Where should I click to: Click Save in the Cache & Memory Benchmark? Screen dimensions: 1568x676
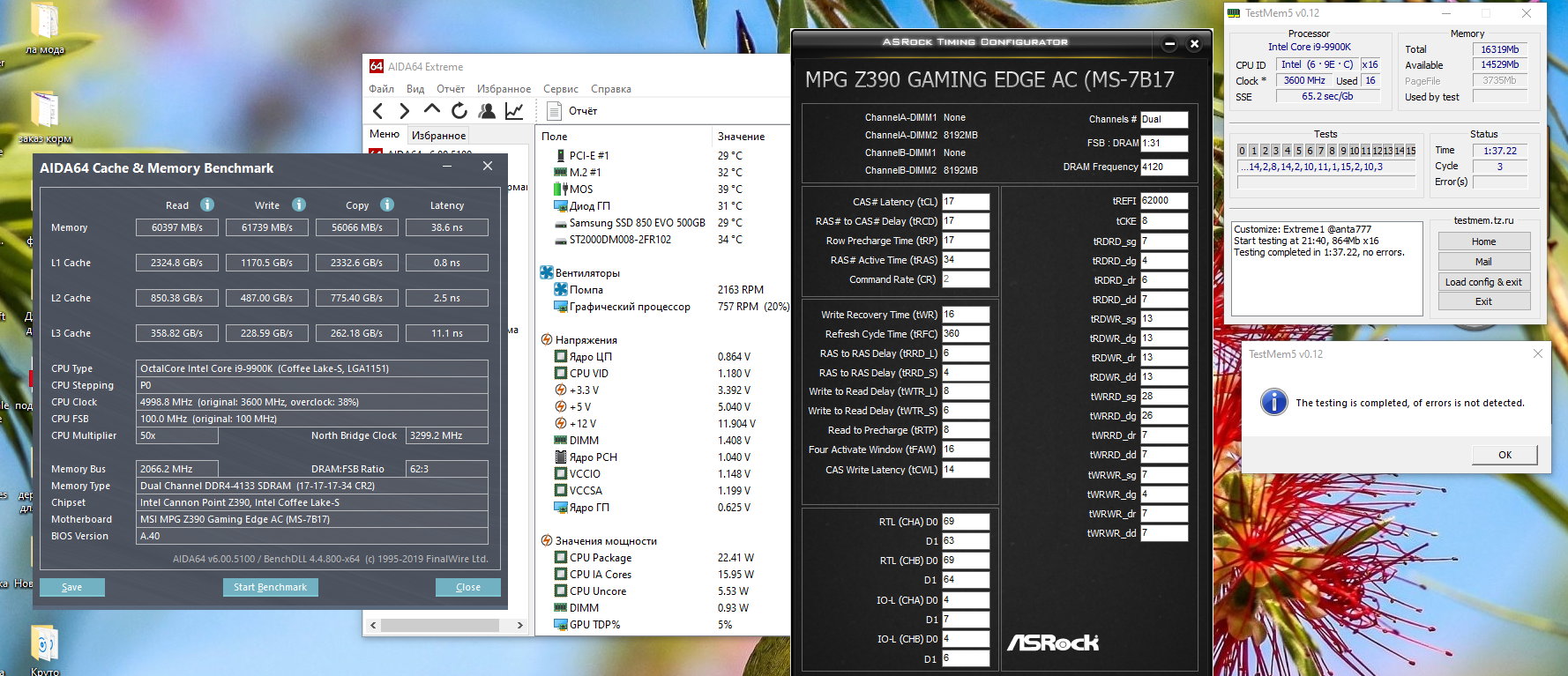72,587
